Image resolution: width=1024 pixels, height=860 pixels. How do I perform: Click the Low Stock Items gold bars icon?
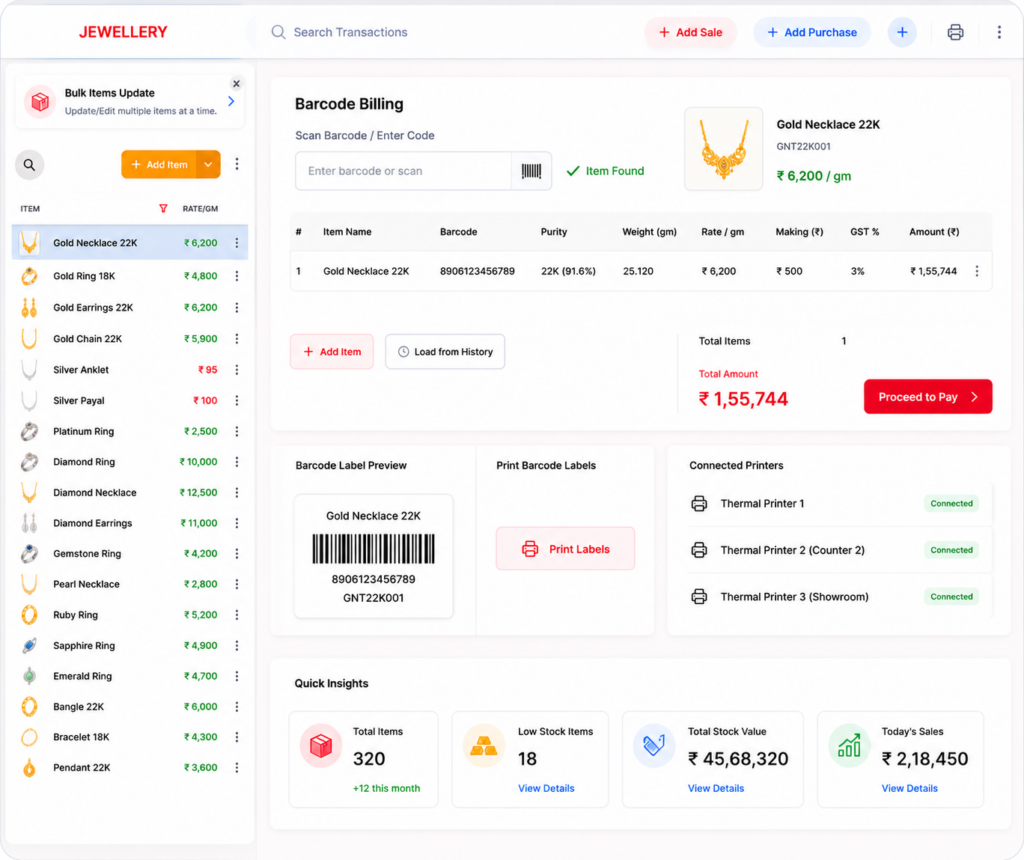click(483, 745)
